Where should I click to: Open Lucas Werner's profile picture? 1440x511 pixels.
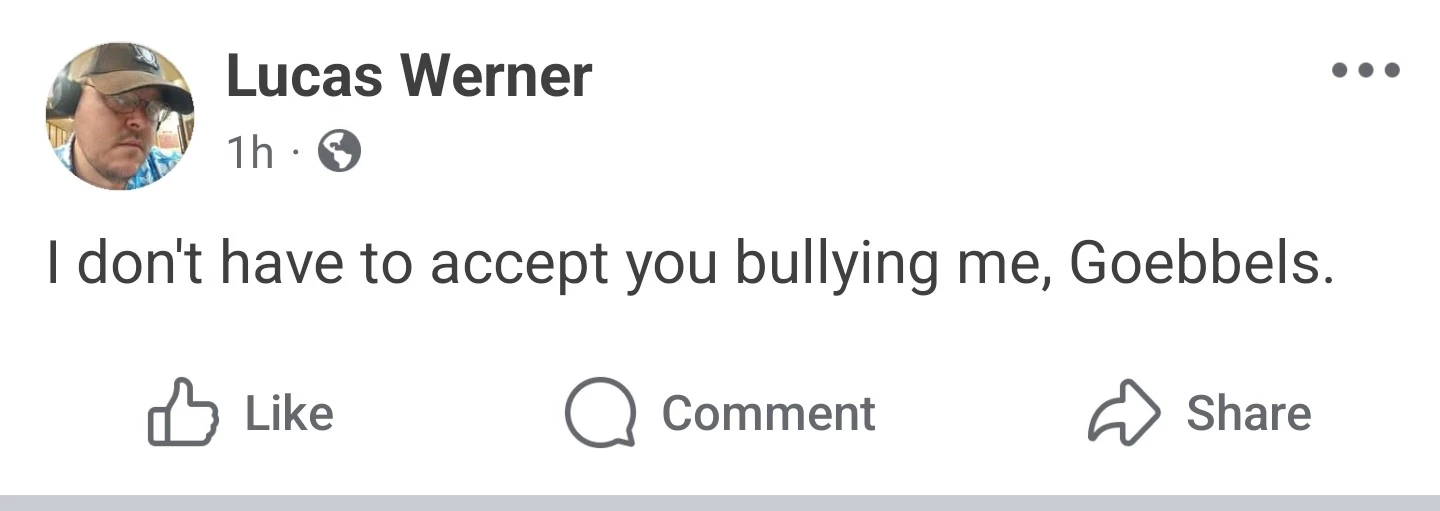tap(119, 116)
